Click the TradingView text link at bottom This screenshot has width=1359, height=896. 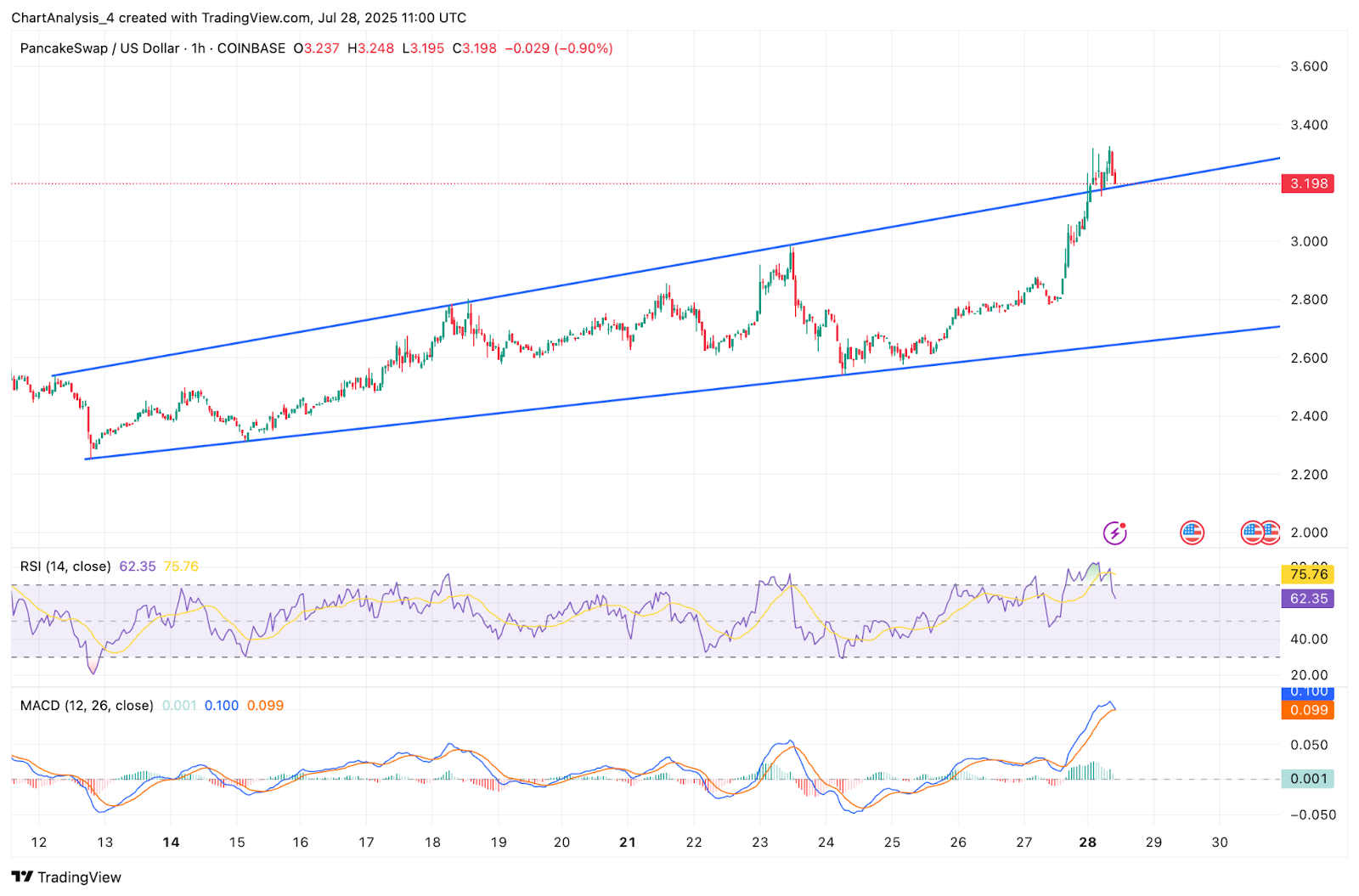(x=79, y=877)
